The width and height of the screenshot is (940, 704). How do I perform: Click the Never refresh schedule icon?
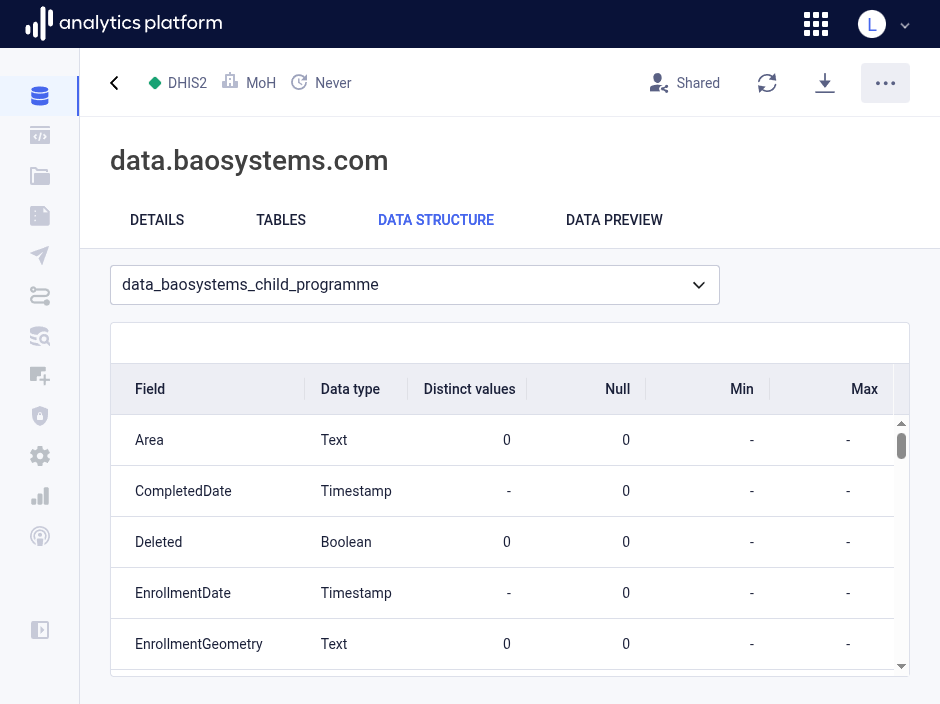pyautogui.click(x=299, y=82)
